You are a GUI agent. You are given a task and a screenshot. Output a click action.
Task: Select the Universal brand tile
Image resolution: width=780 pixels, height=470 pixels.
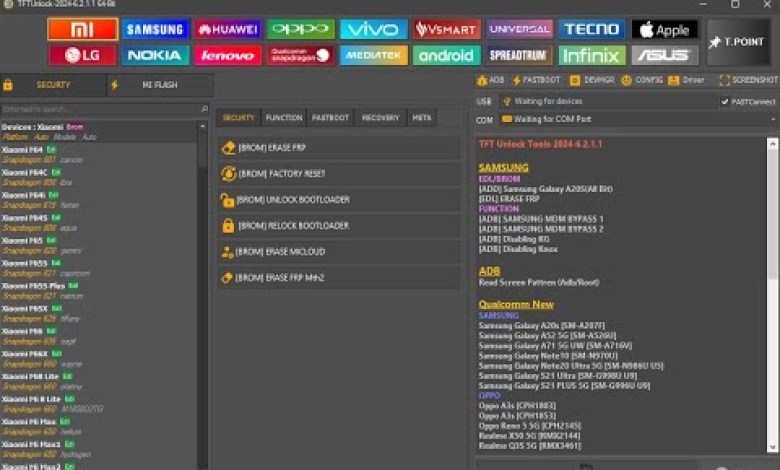point(519,29)
